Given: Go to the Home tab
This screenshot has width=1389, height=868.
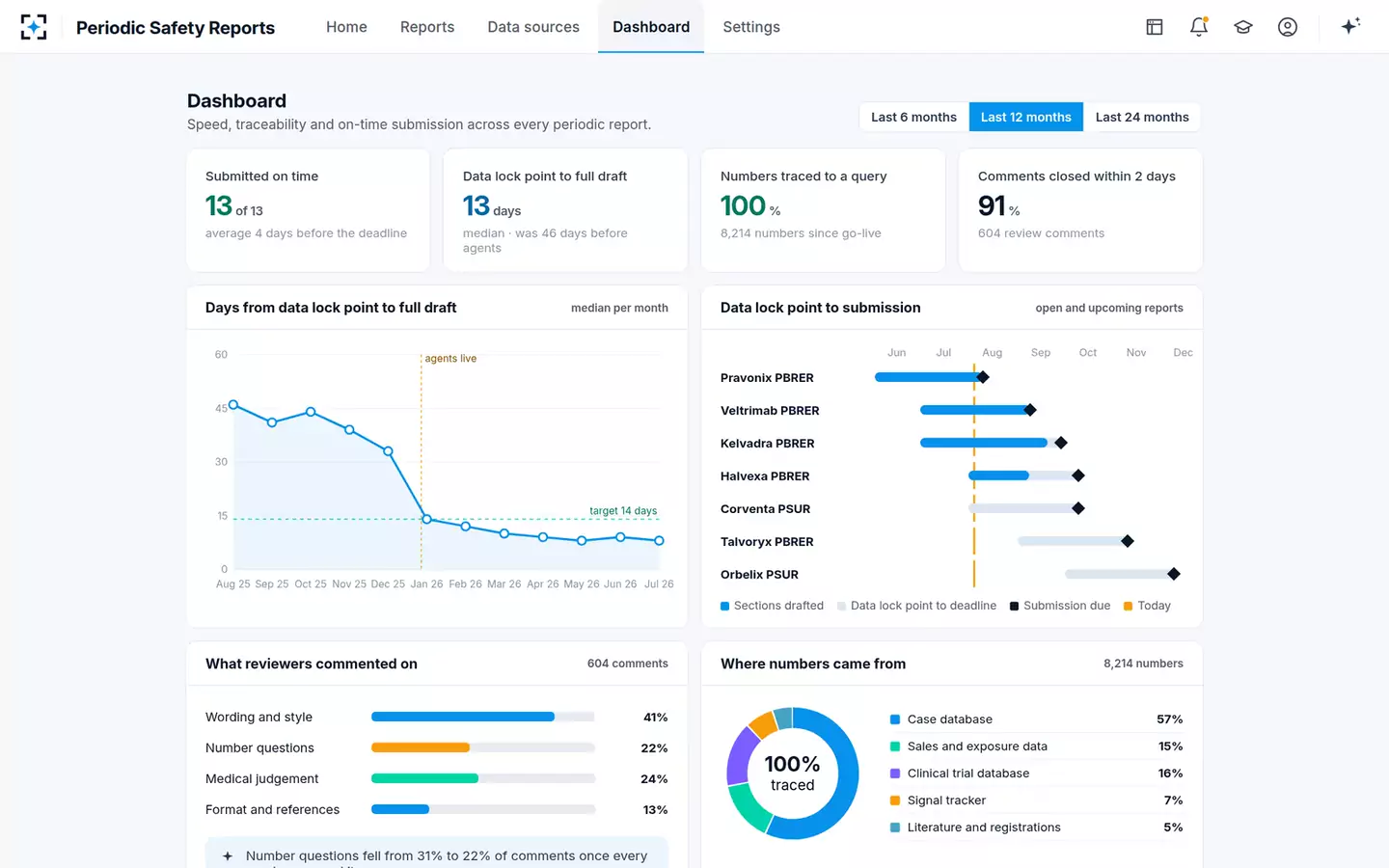Looking at the screenshot, I should tap(346, 27).
